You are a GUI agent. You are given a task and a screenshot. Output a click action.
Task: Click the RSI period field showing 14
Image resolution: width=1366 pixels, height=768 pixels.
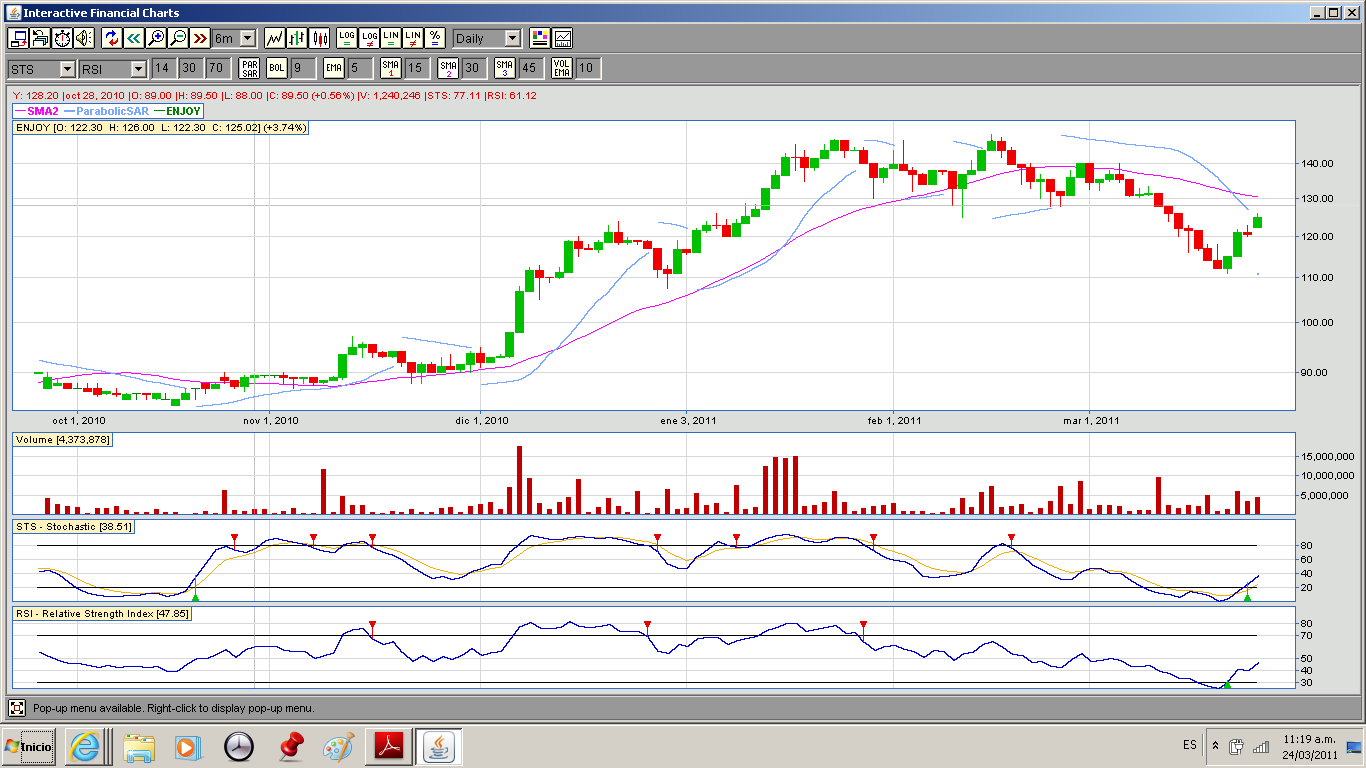(162, 68)
